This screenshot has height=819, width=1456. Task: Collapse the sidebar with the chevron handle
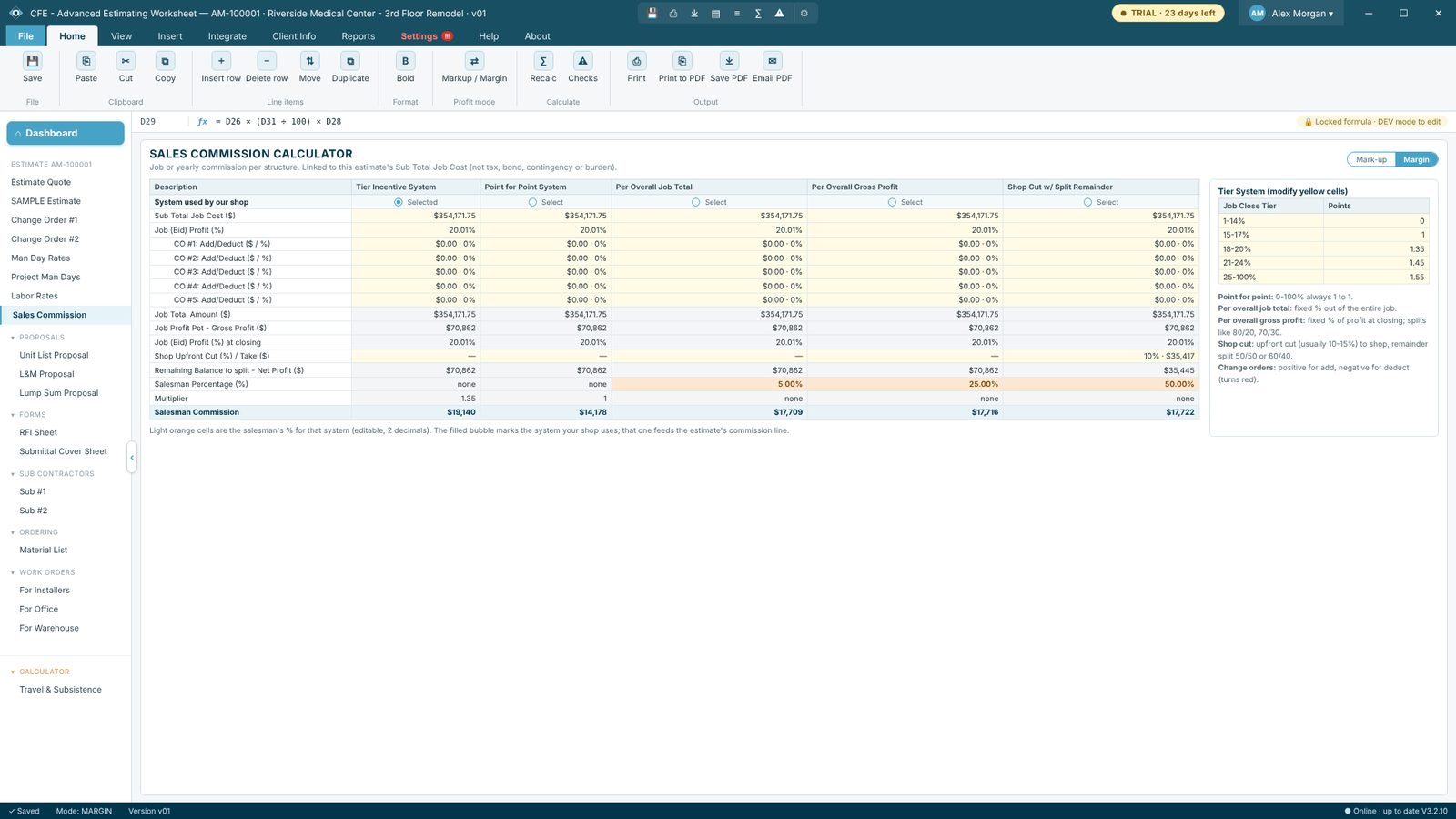tap(132, 458)
